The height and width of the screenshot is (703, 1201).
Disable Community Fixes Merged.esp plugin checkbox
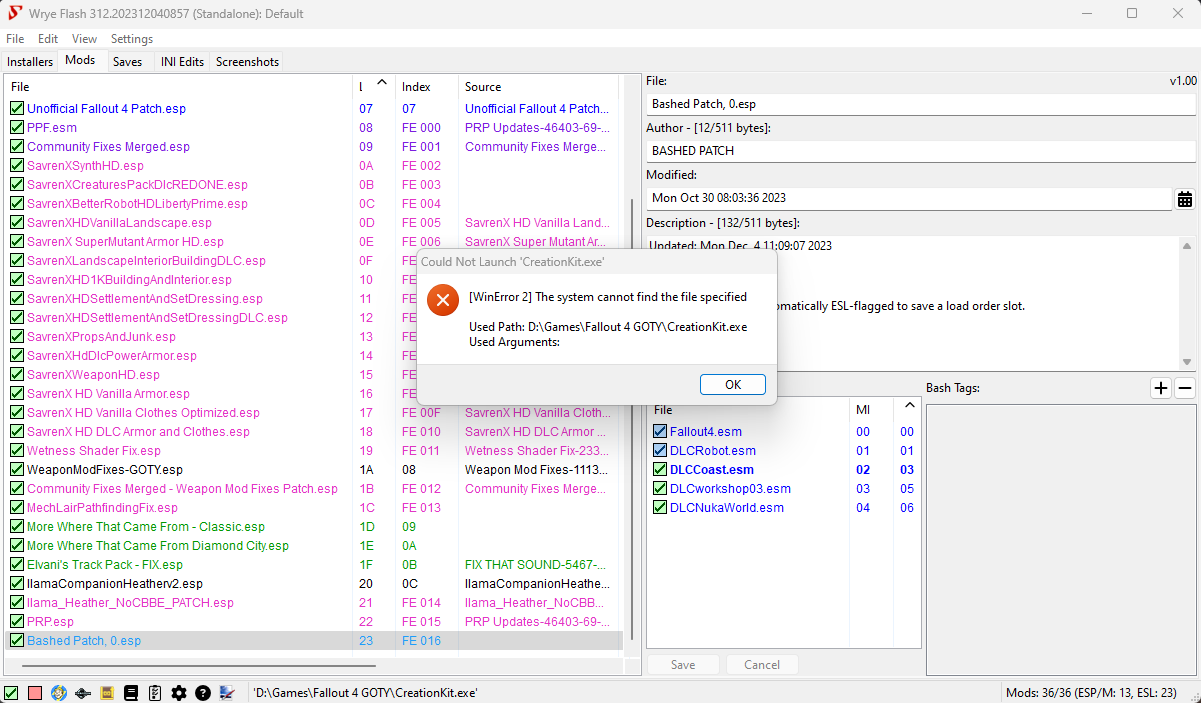coord(17,147)
